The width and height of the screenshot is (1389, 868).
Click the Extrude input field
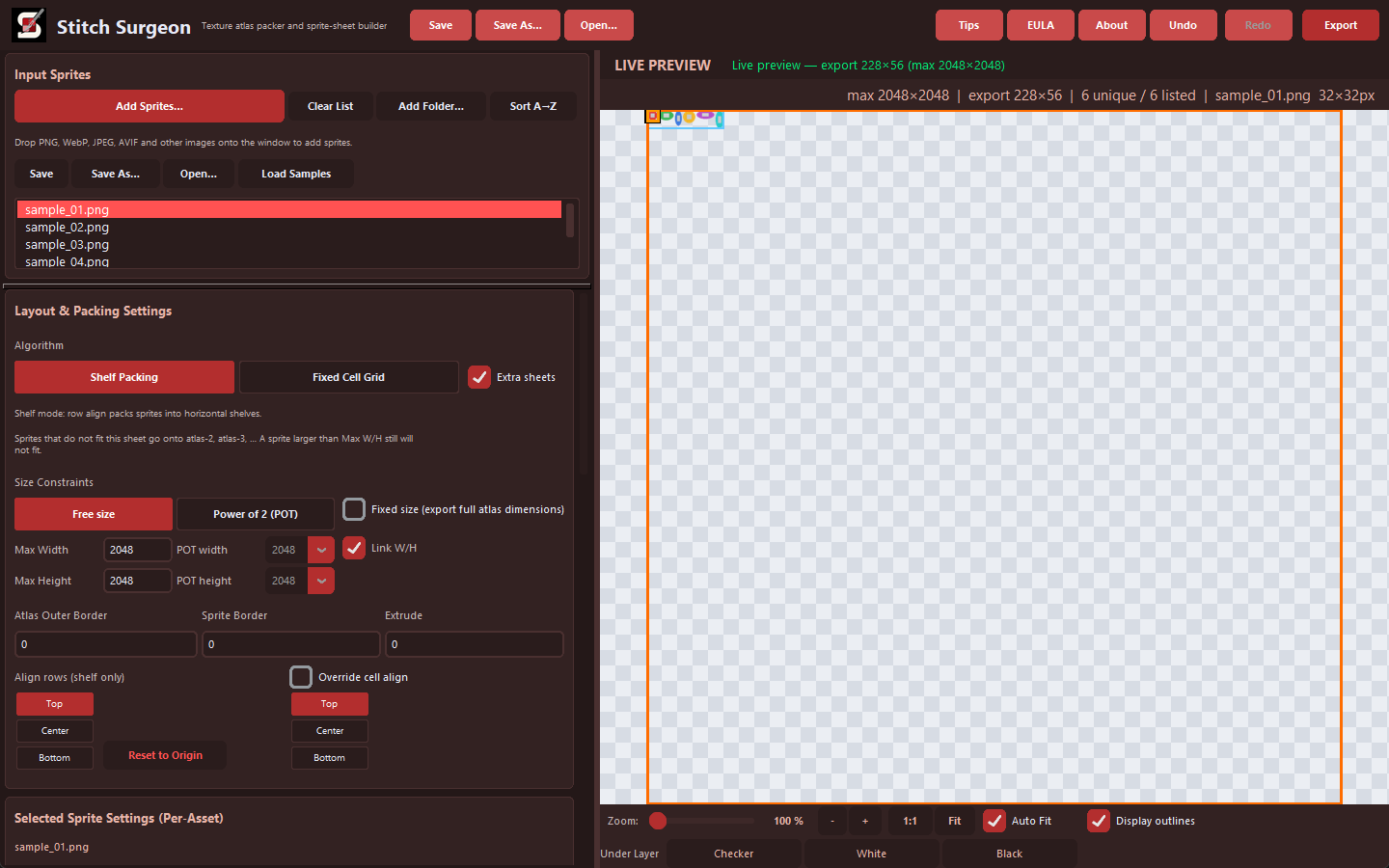pyautogui.click(x=475, y=644)
